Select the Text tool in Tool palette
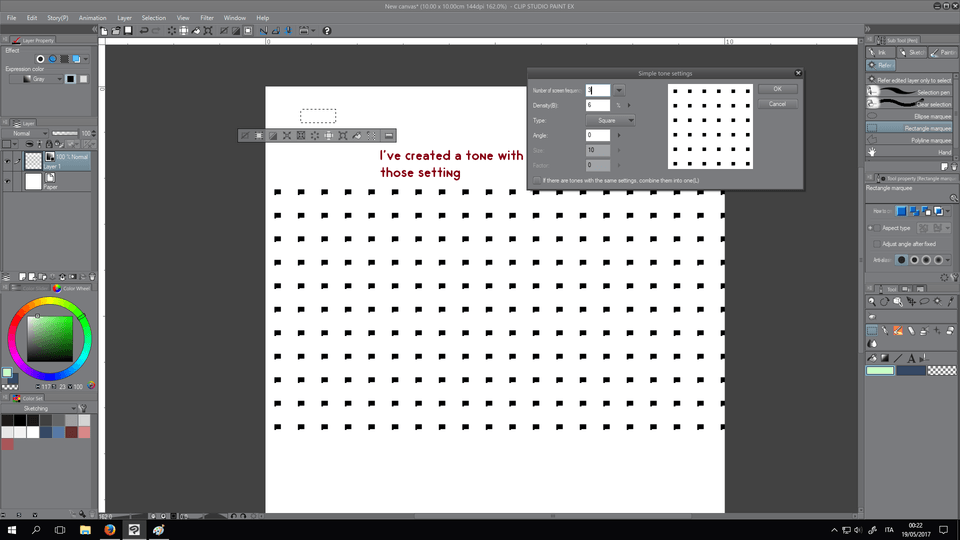 911,358
